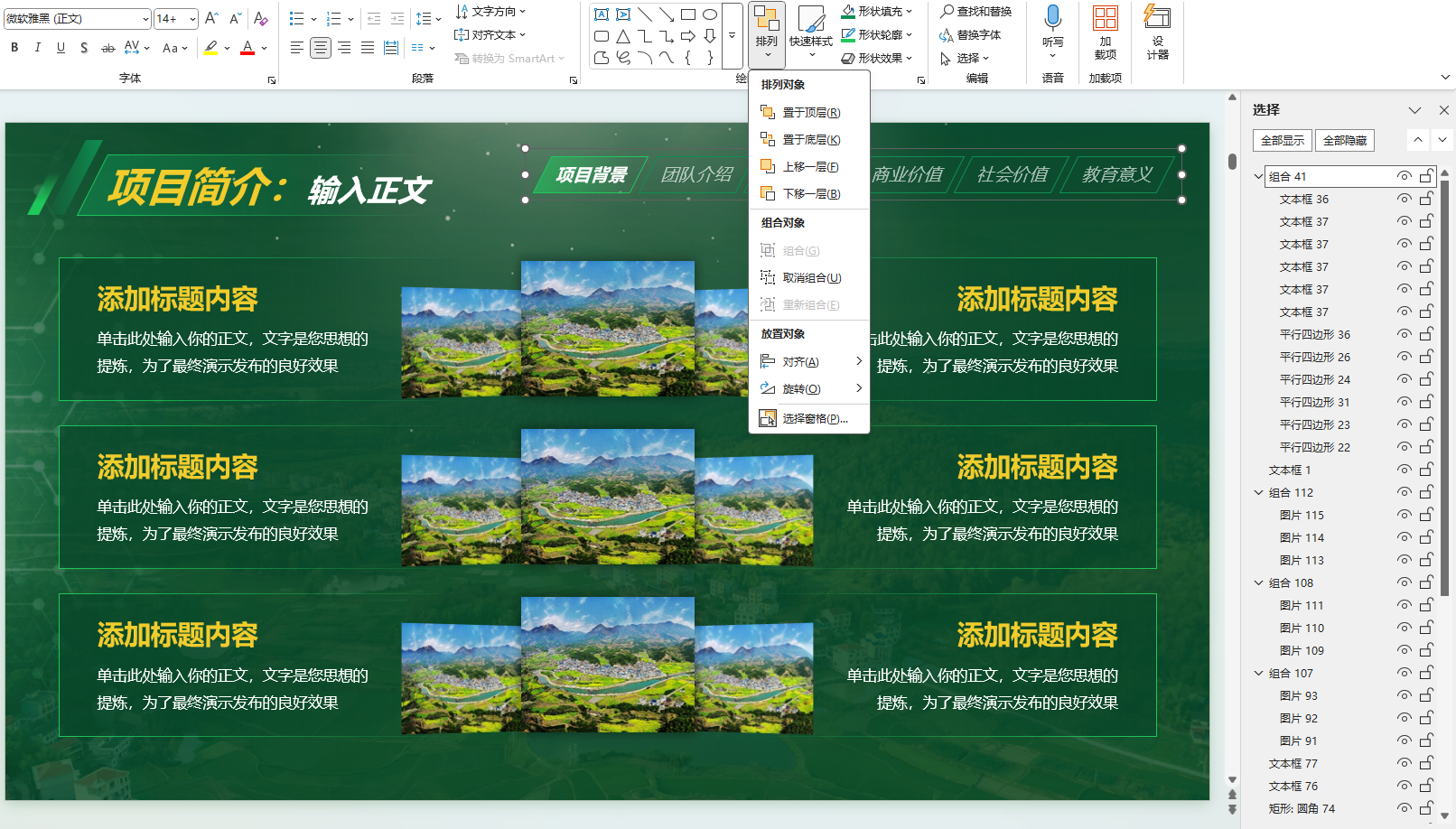This screenshot has height=829, width=1456.
Task: Hide the 图片 115 layer with its eye toggle
Action: coord(1404,515)
